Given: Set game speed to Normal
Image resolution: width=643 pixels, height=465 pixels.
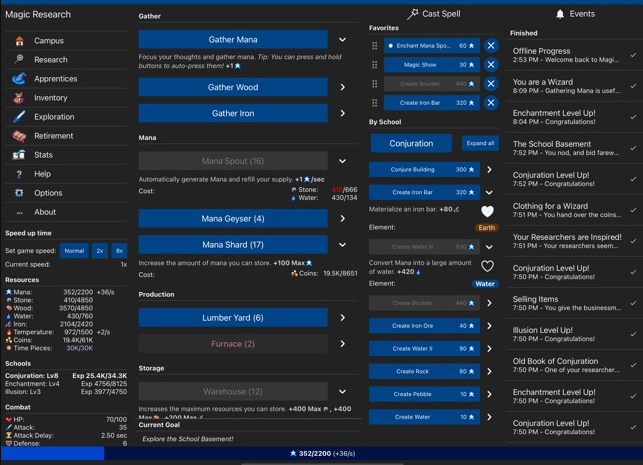Looking at the screenshot, I should [74, 251].
